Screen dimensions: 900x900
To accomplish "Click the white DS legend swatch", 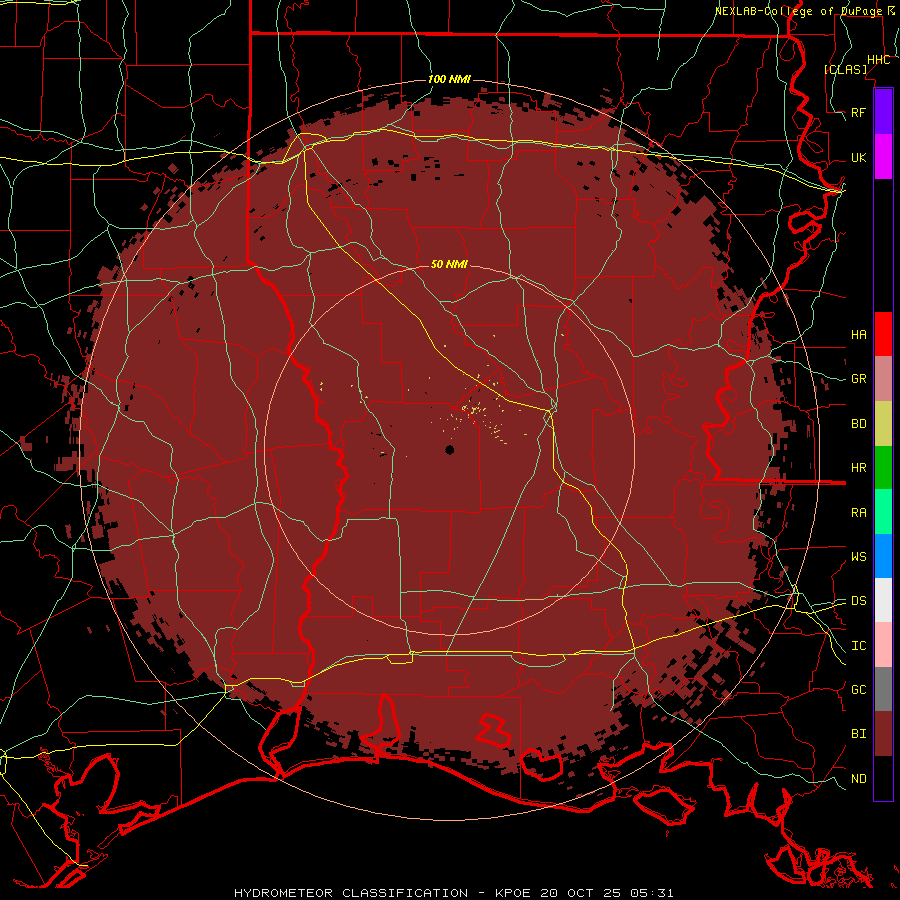I will pos(883,600).
